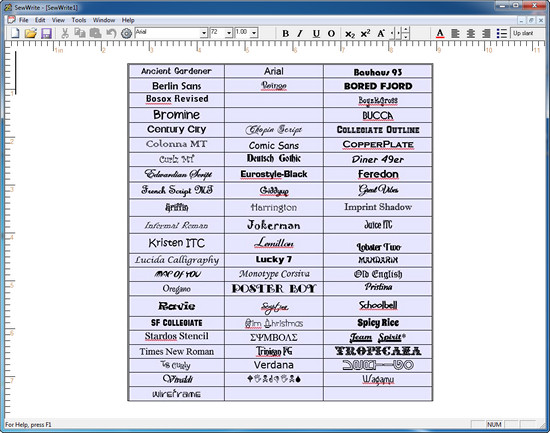
Task: Click the 'Jokerman' font sample
Action: click(x=274, y=225)
